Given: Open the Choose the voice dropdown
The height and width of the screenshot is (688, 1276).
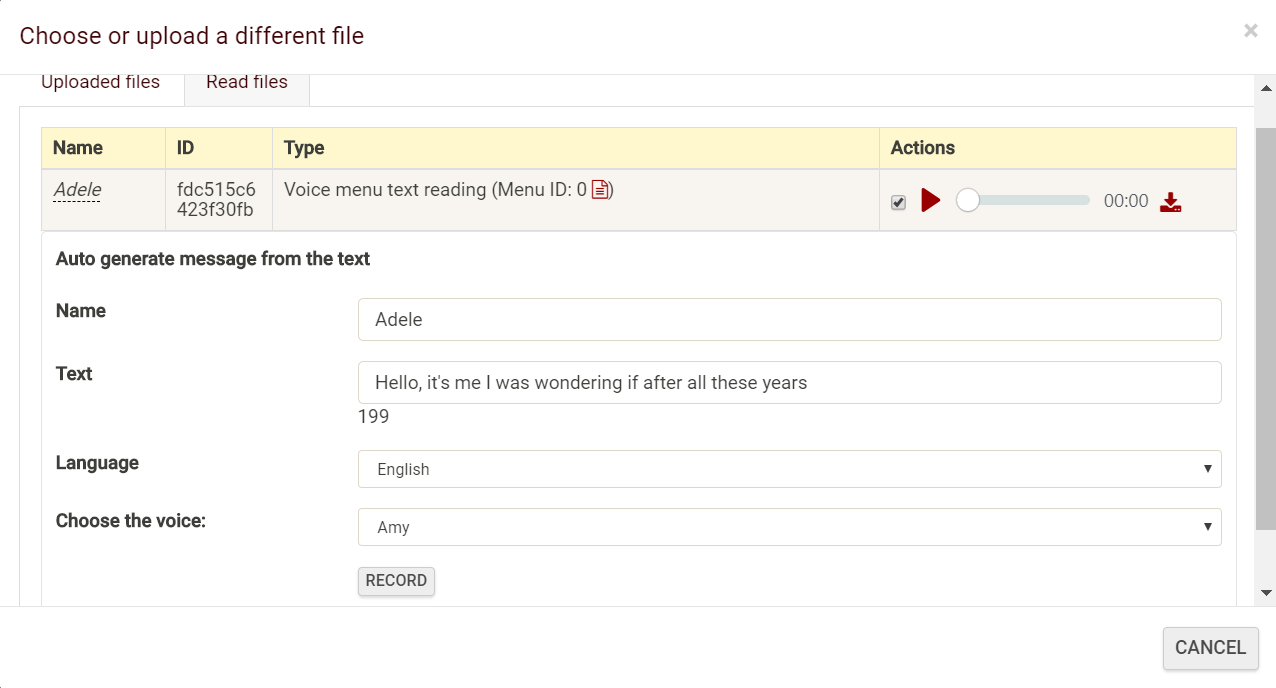Looking at the screenshot, I should [789, 527].
